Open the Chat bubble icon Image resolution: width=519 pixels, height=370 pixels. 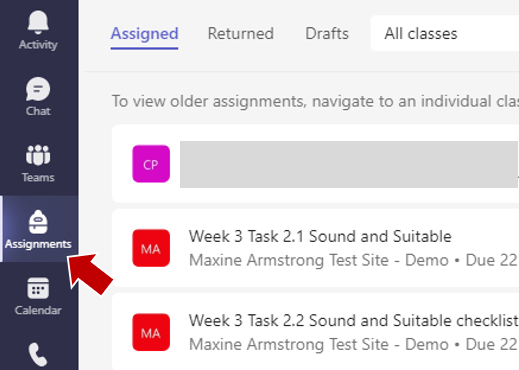click(38, 89)
